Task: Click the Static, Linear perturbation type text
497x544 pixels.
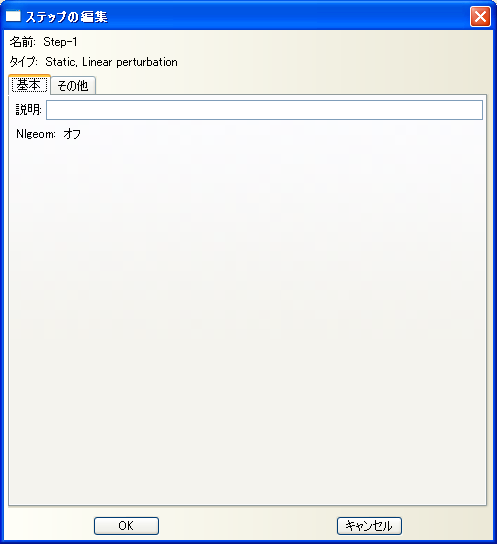Action: pos(111,62)
